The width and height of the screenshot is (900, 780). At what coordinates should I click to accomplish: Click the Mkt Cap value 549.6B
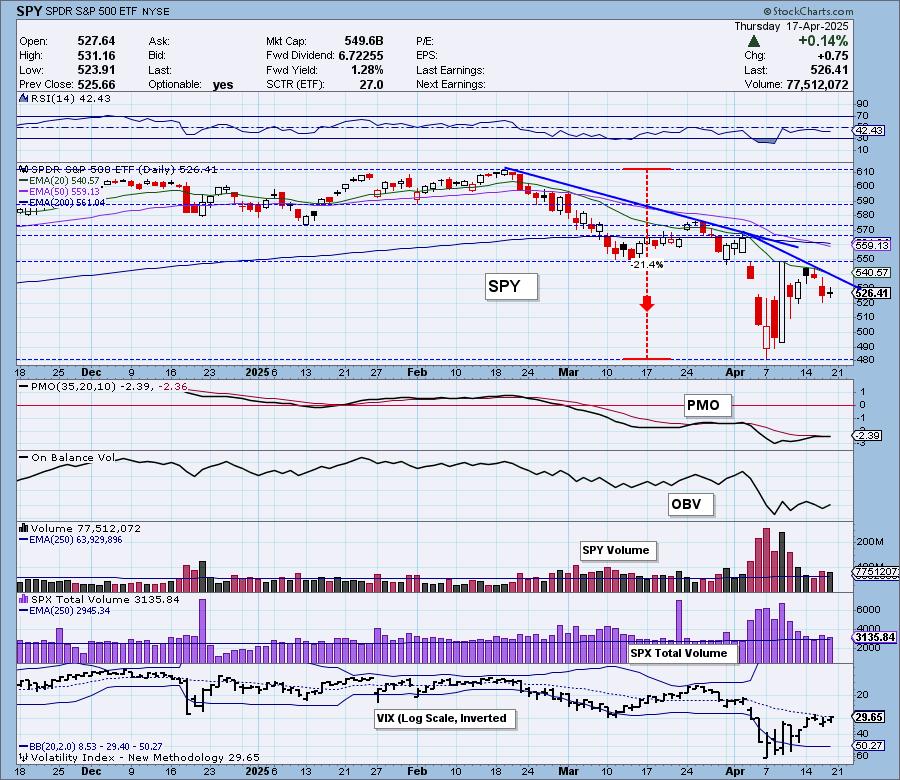[x=363, y=41]
